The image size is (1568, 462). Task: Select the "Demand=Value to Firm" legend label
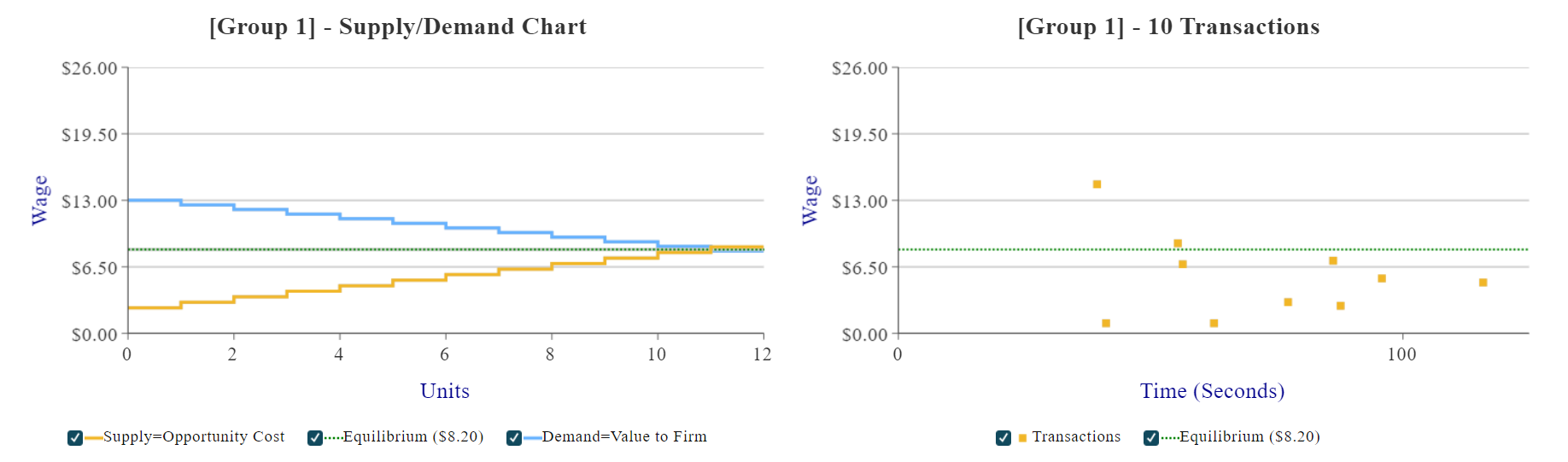(x=624, y=437)
